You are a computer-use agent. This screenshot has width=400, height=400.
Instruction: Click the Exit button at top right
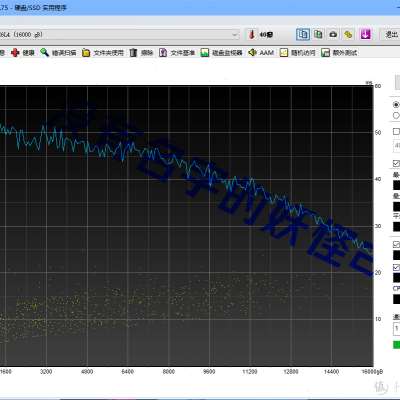(x=391, y=34)
